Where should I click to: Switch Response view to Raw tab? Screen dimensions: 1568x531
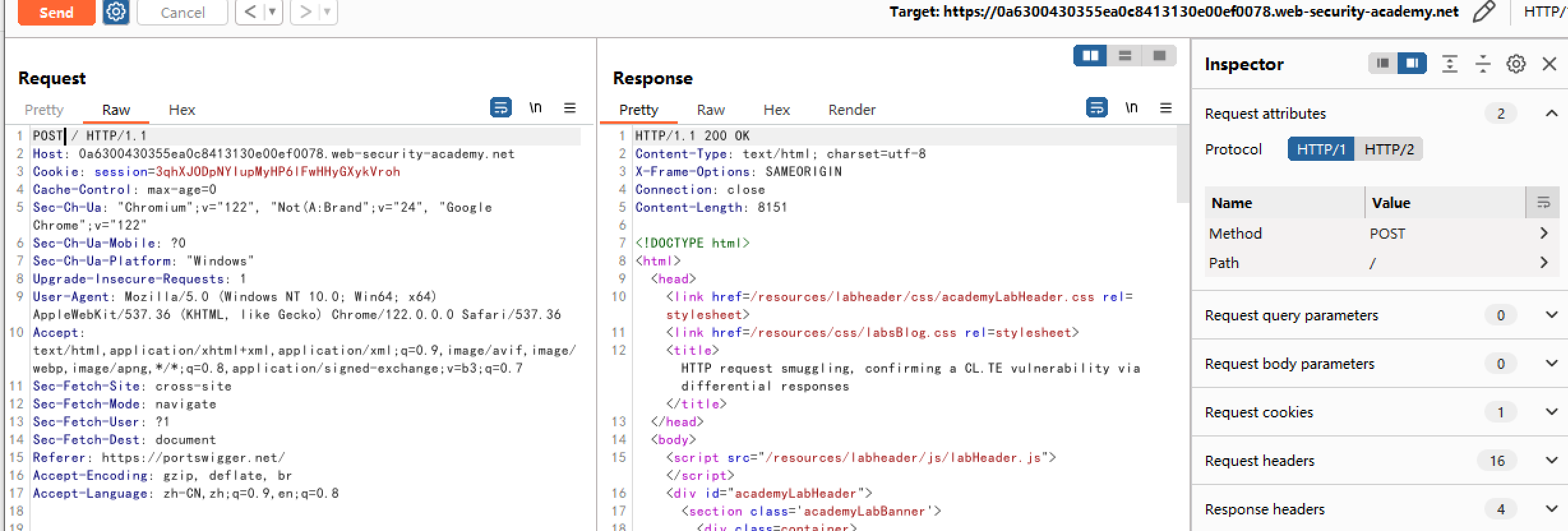711,110
